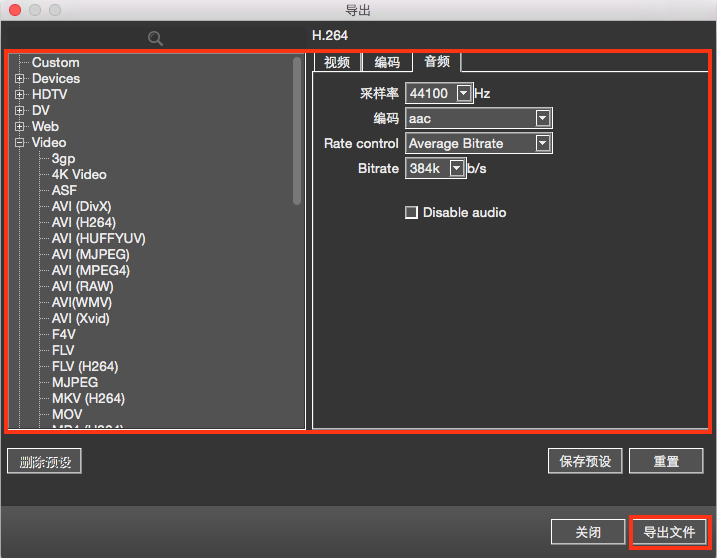Select the AVI (RAW) preset
The image size is (717, 558).
tap(83, 287)
